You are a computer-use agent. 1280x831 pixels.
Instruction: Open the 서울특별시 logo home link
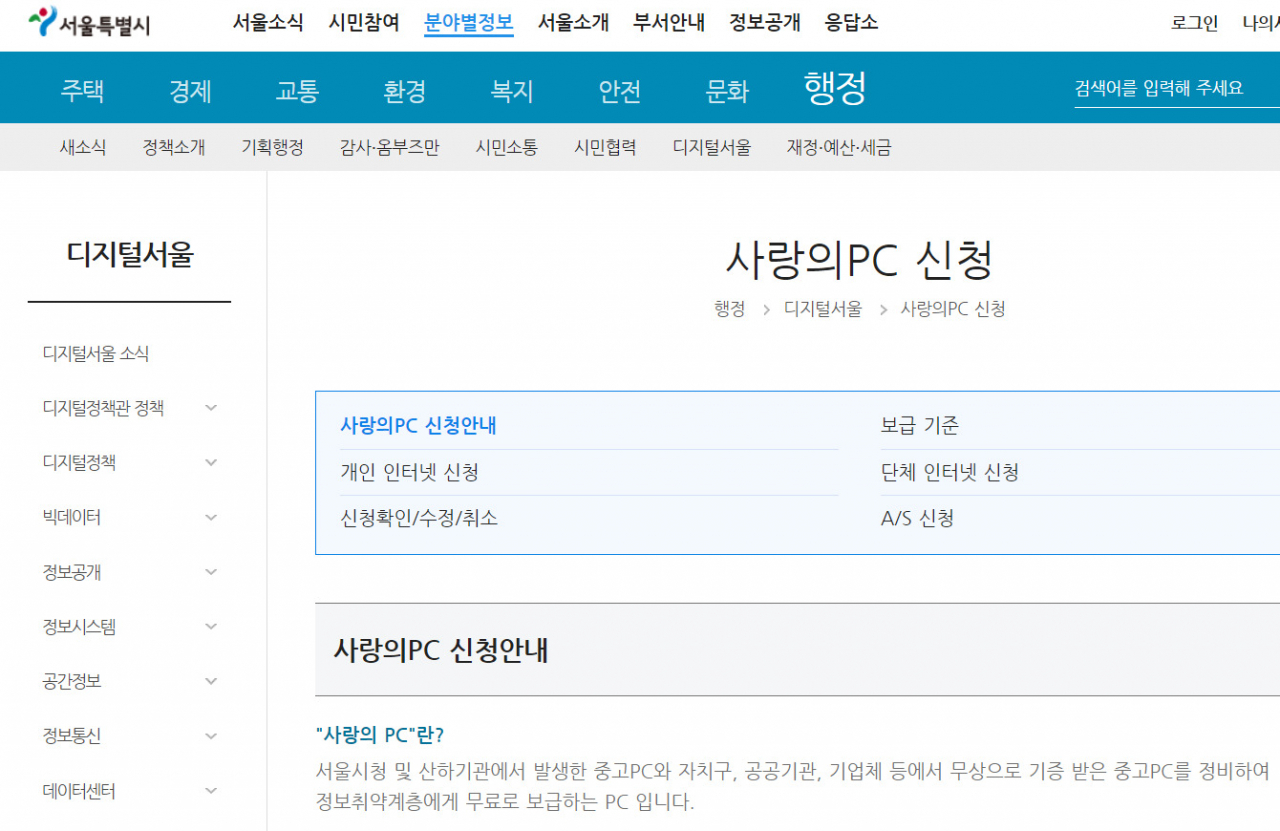(x=90, y=23)
